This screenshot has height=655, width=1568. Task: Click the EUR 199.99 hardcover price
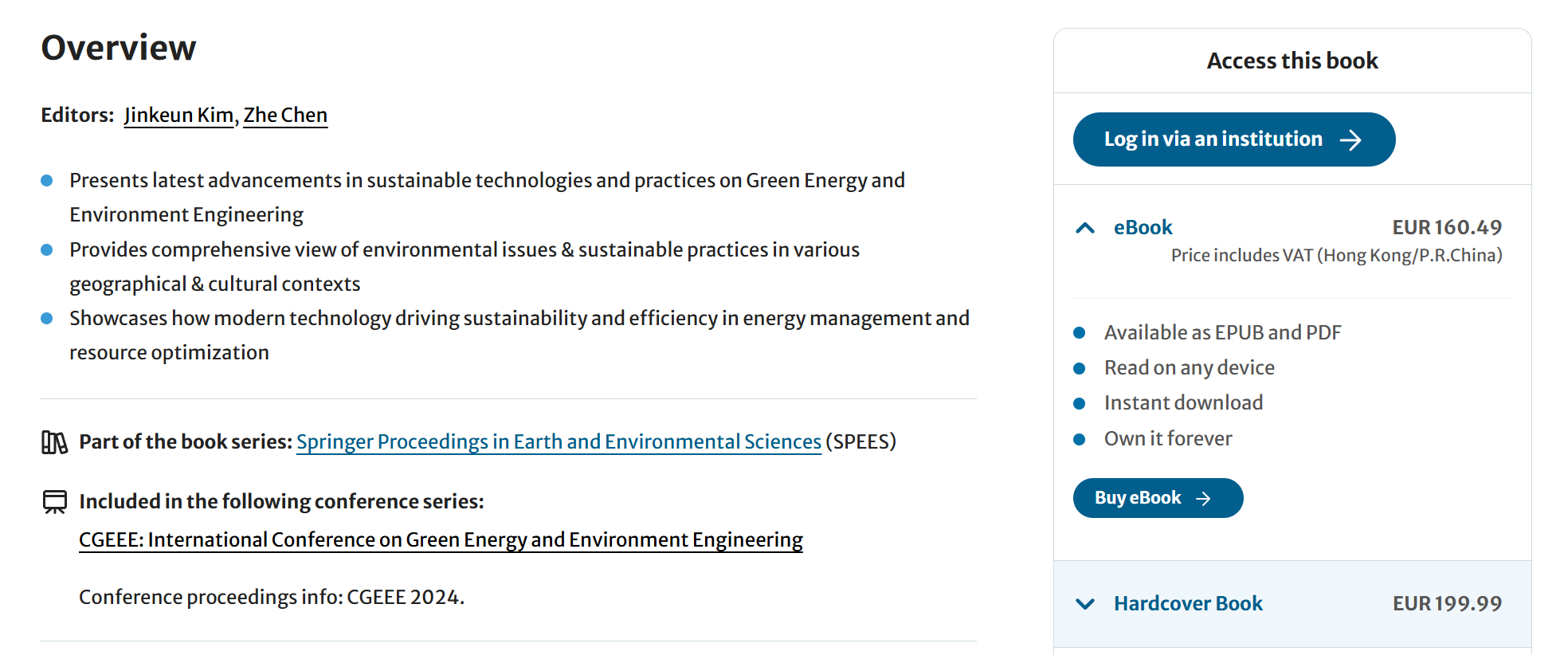1446,604
